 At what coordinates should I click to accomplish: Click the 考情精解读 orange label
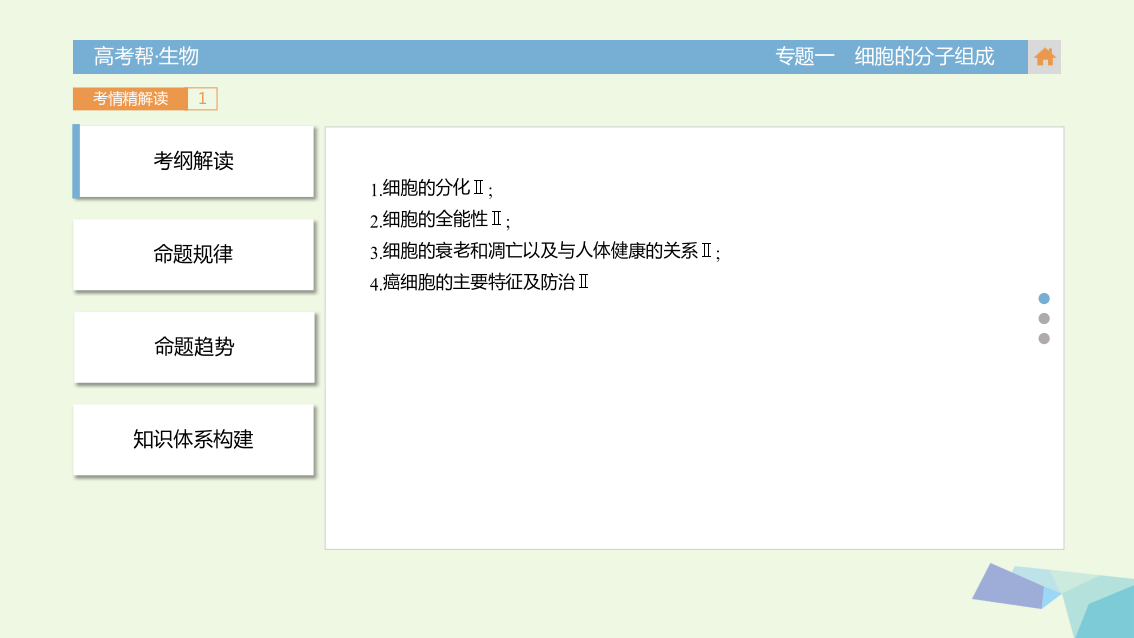(130, 98)
